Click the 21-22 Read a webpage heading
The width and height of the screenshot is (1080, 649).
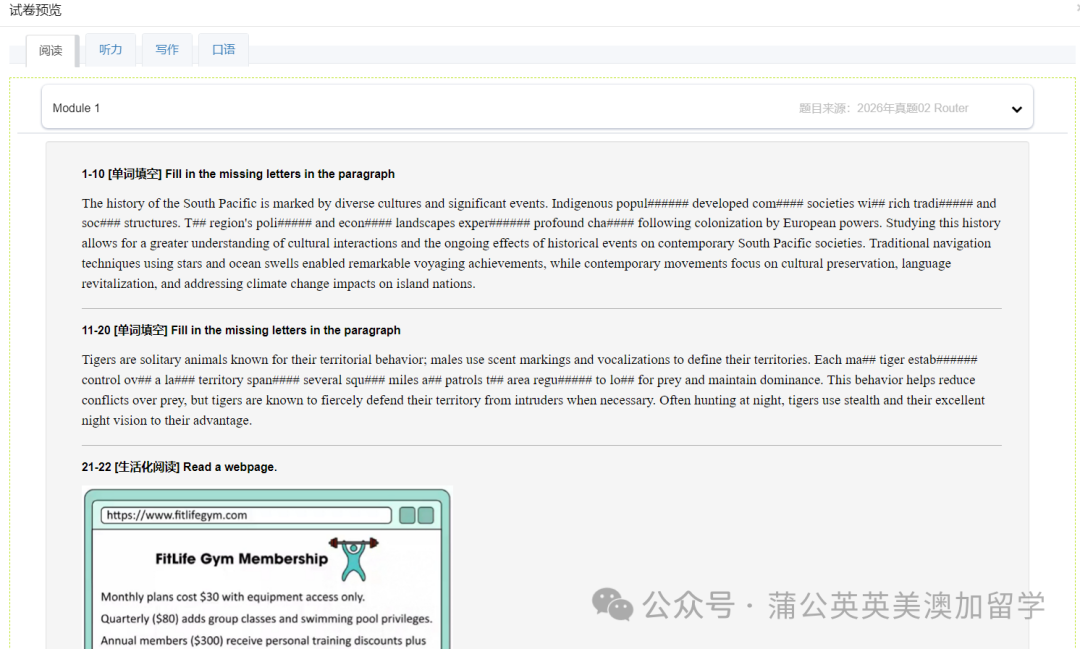coord(179,467)
